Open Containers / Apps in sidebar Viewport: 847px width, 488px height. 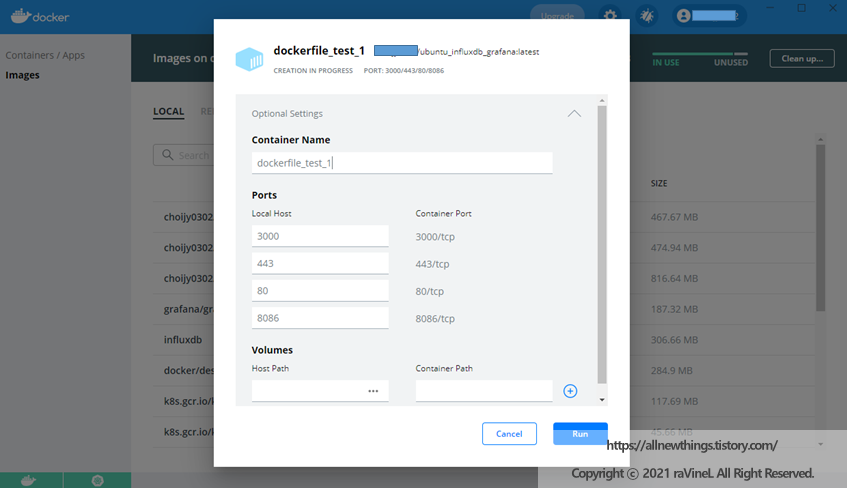45,55
